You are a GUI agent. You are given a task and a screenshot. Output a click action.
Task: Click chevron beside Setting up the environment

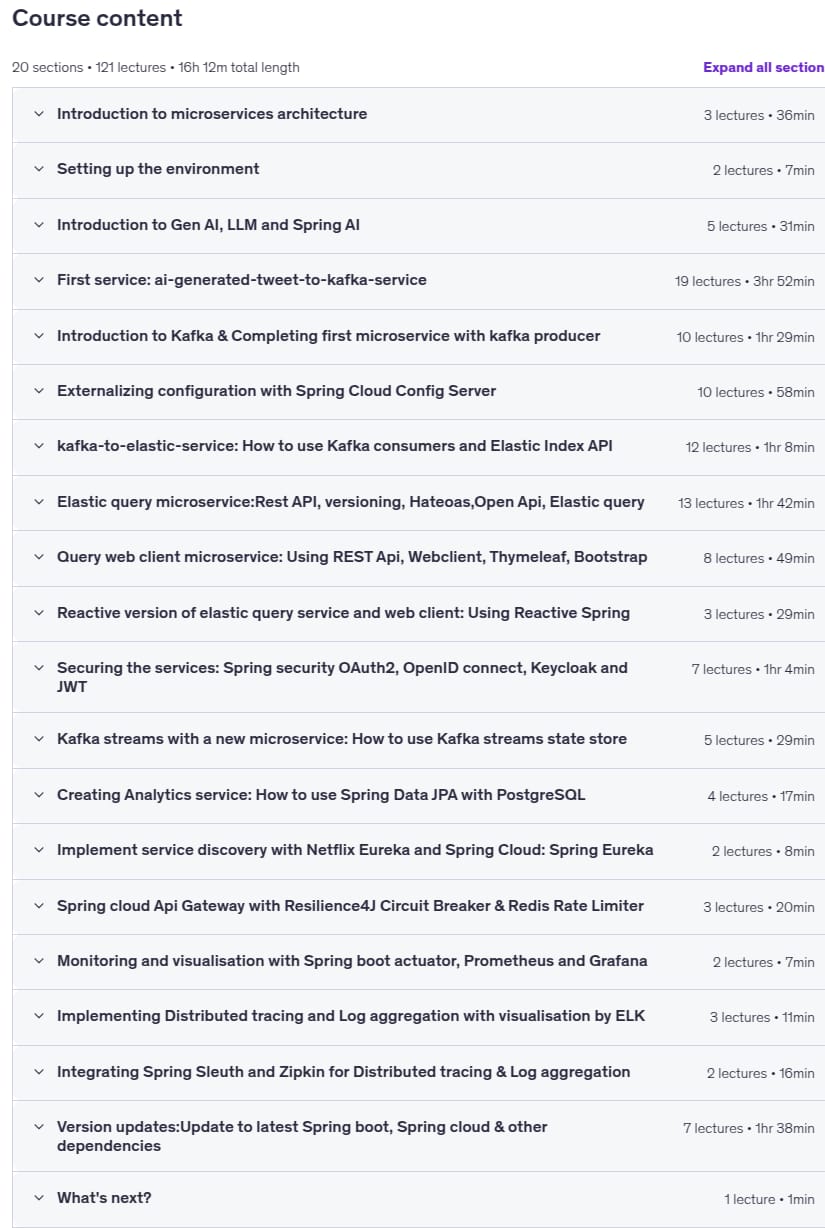39,169
